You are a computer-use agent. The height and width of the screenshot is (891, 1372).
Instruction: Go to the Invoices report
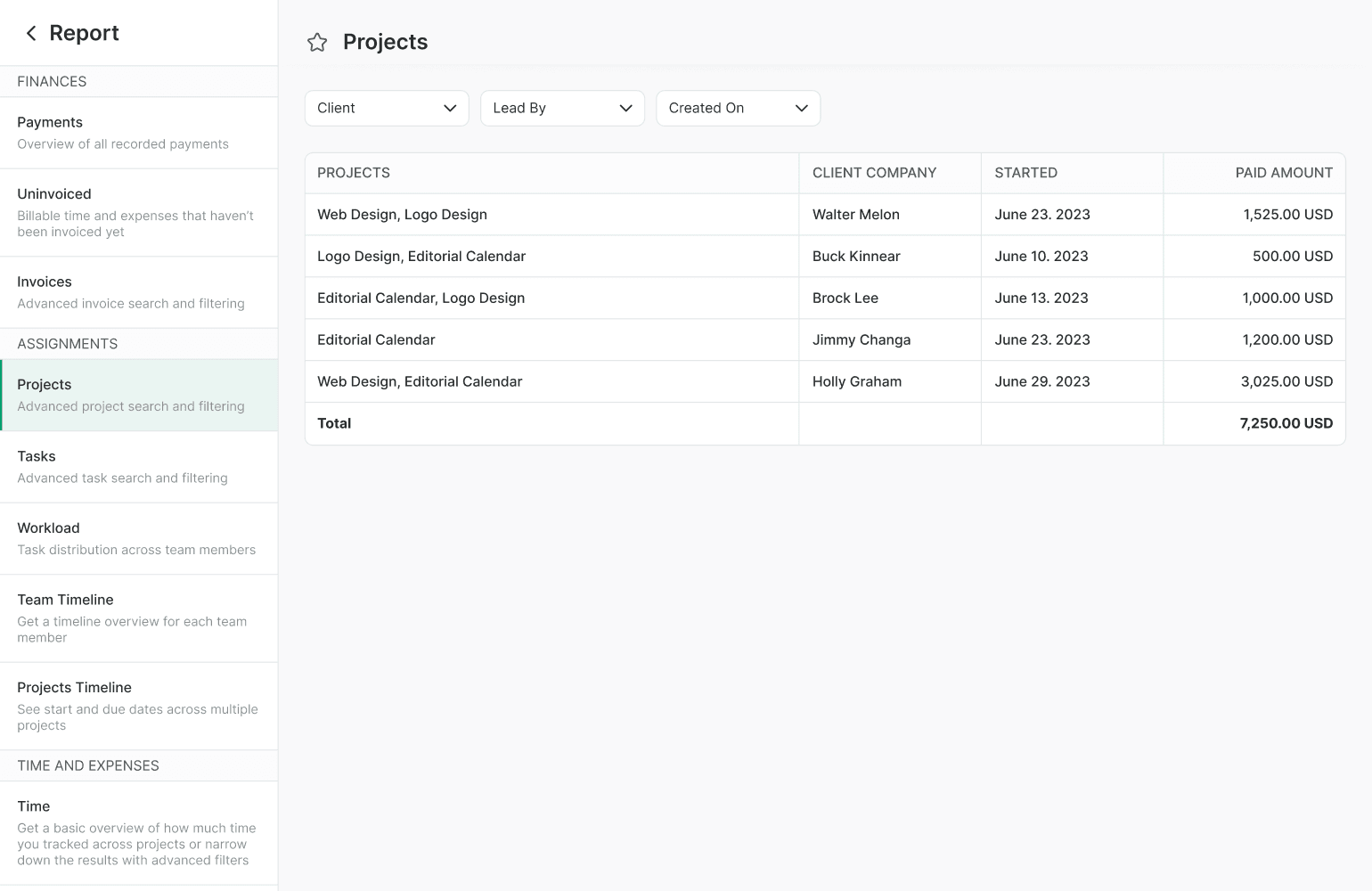139,292
